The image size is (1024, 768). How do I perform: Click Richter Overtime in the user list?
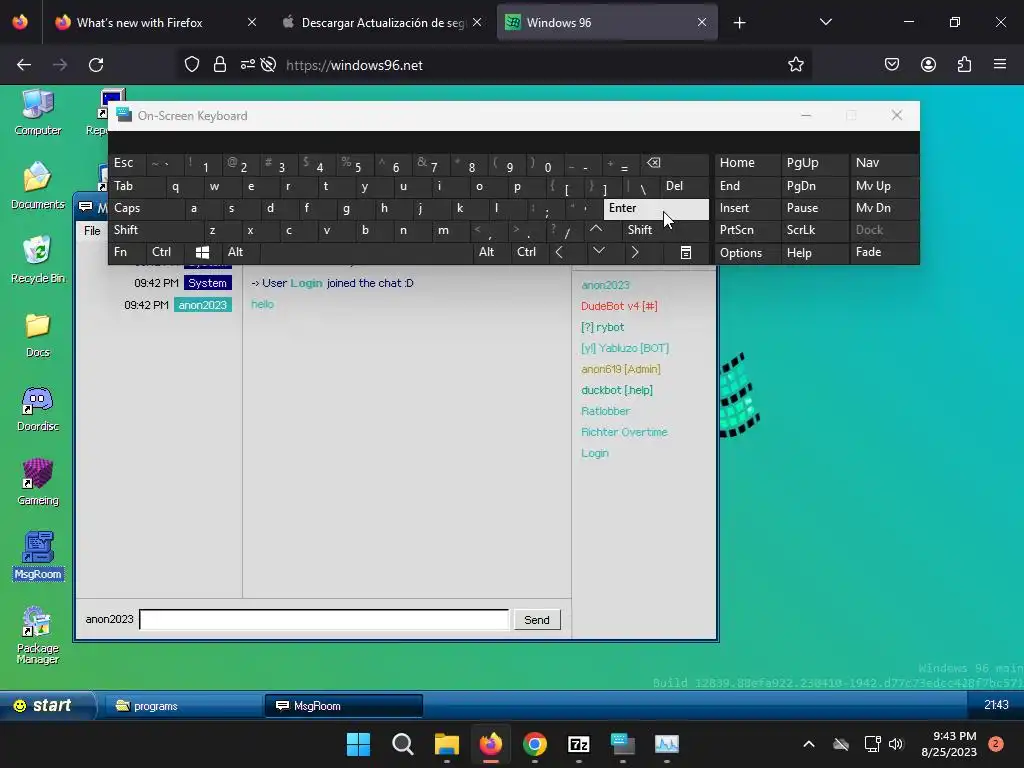pyautogui.click(x=624, y=432)
